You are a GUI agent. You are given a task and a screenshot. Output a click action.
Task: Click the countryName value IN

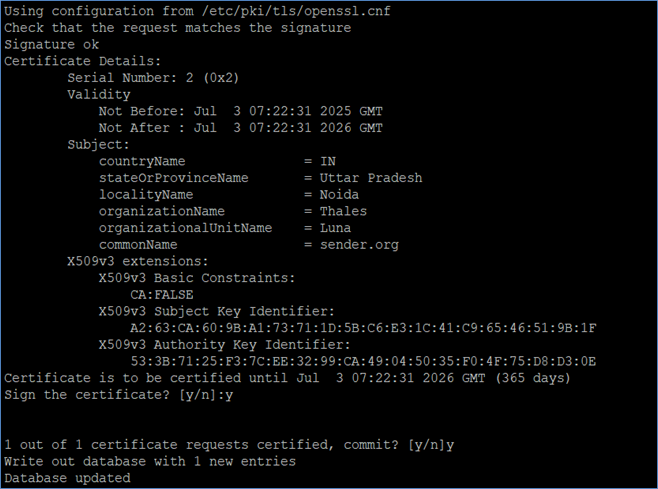[328, 162]
